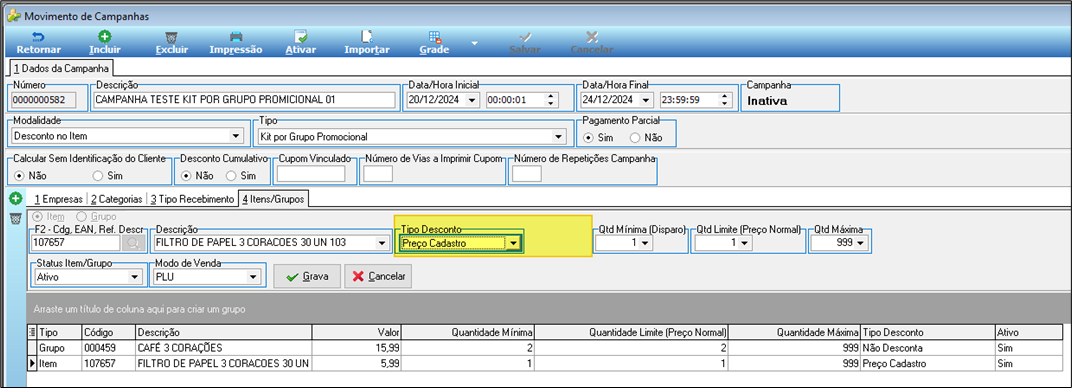The image size is (1072, 388).
Task: Click the green add icon beside the tabs
Action: click(14, 198)
